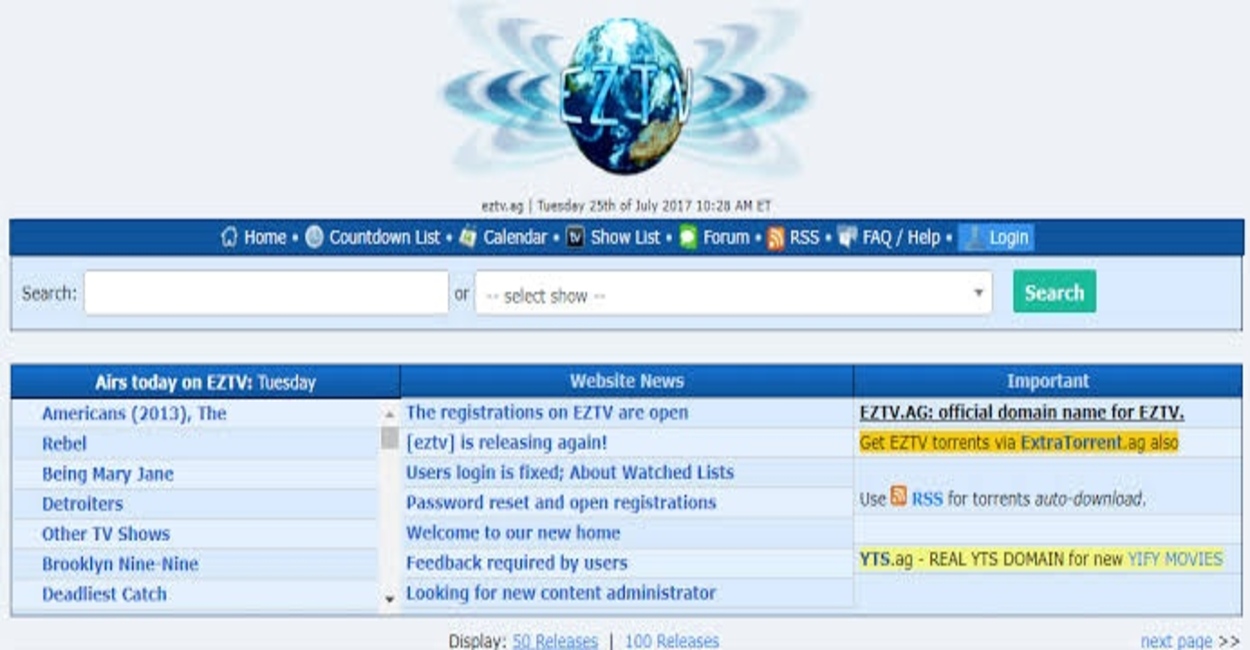
Task: Click the EZTV globe logo
Action: click(626, 96)
